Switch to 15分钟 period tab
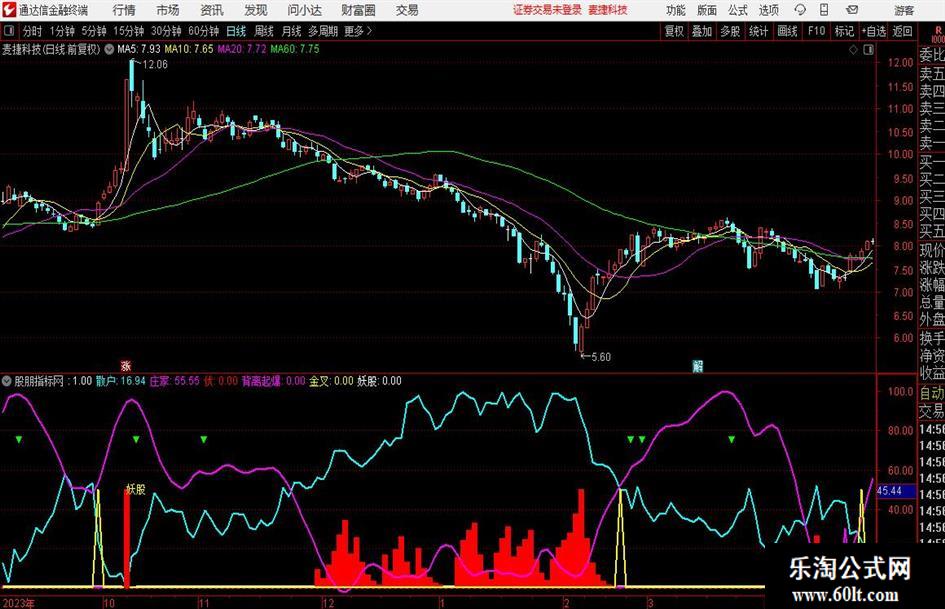Image resolution: width=945 pixels, height=609 pixels. coord(128,31)
